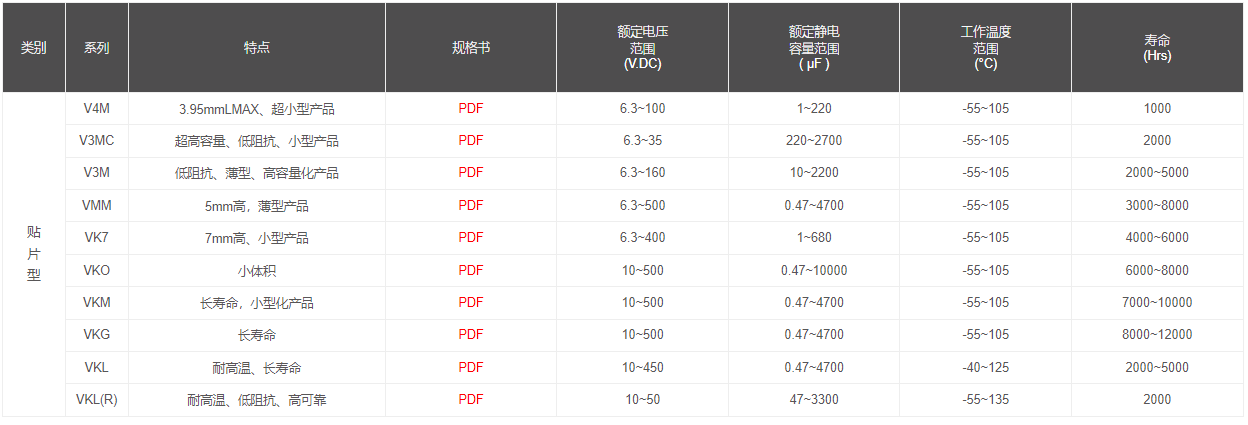
Task: Open the VKL(R) series PDF datasheet
Action: coord(470,399)
